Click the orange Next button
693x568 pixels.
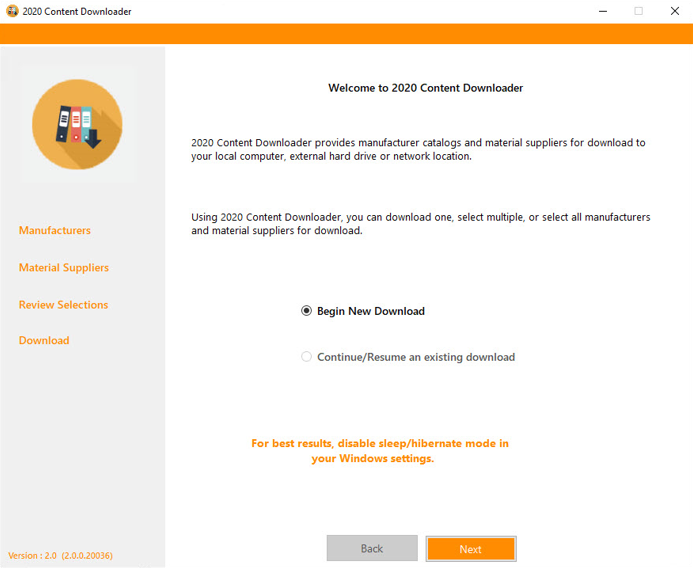[471, 549]
